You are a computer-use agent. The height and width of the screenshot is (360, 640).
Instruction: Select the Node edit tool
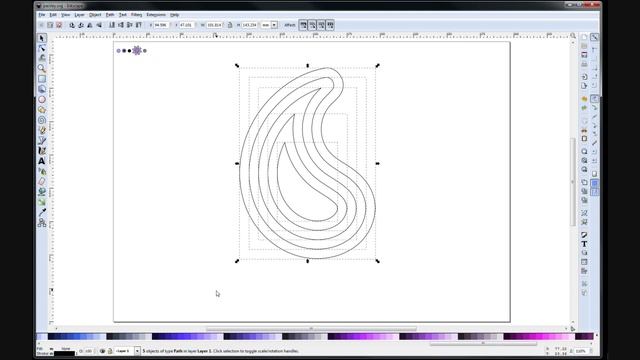coord(42,48)
